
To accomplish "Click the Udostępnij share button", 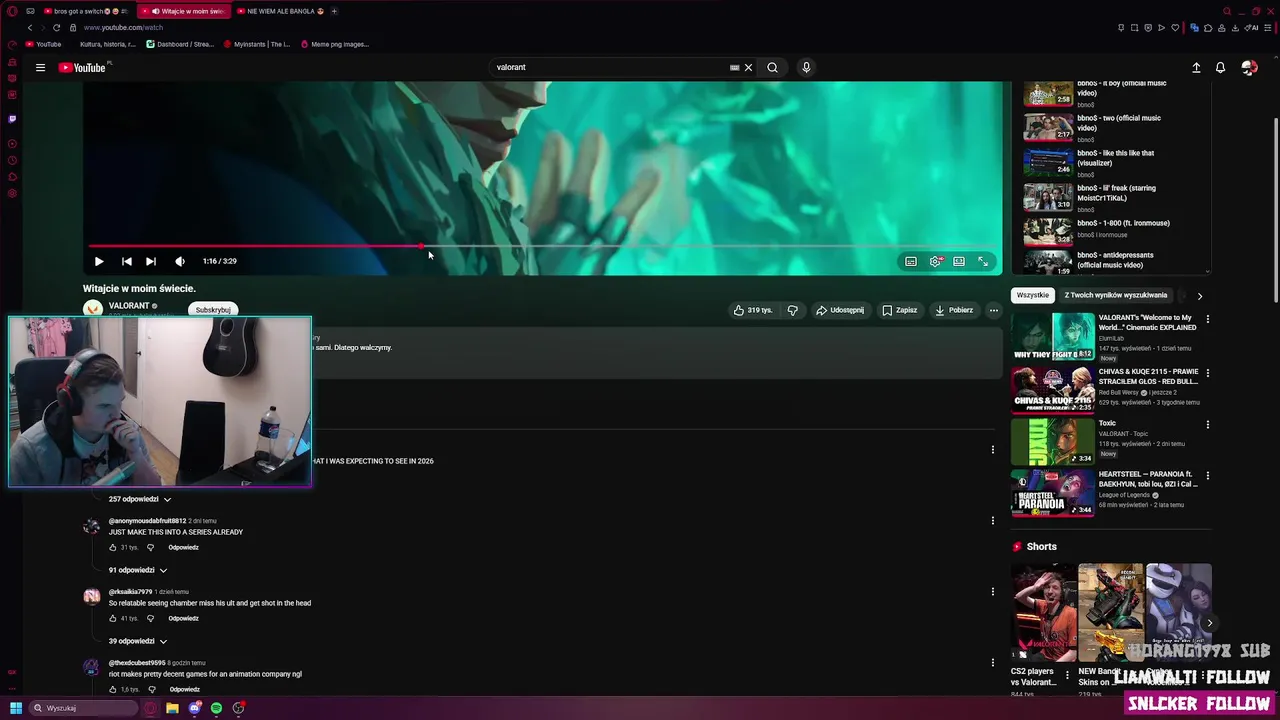I will pyautogui.click(x=840, y=310).
